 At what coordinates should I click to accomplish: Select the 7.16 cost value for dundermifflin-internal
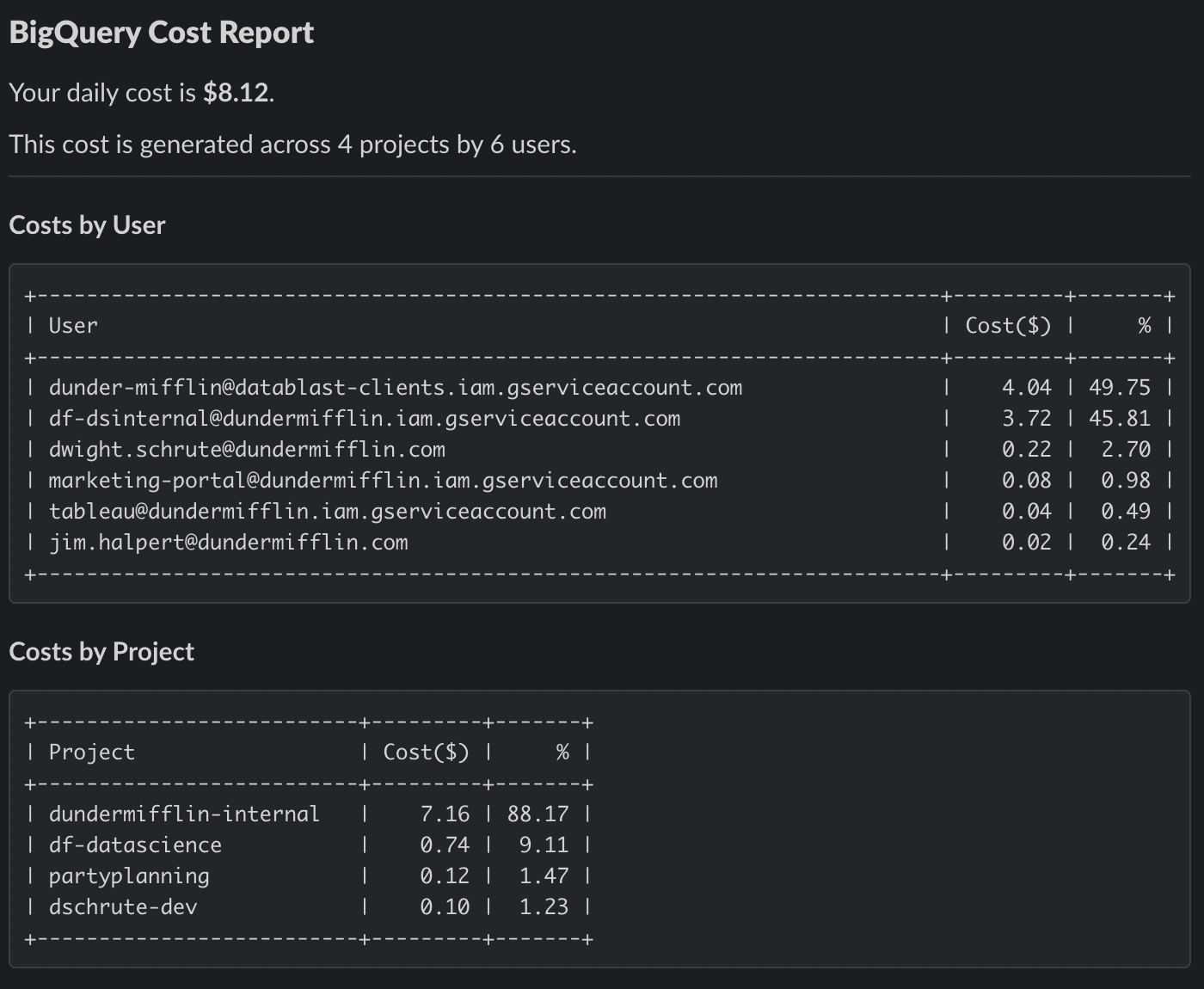(445, 813)
